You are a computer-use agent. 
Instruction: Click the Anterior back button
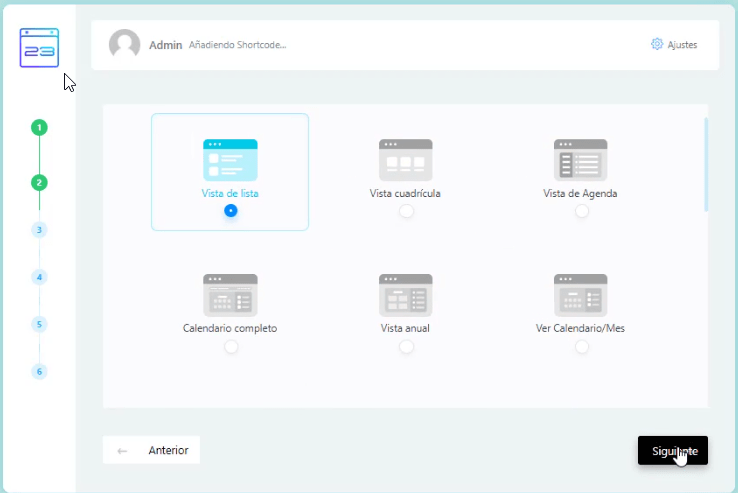pos(151,450)
